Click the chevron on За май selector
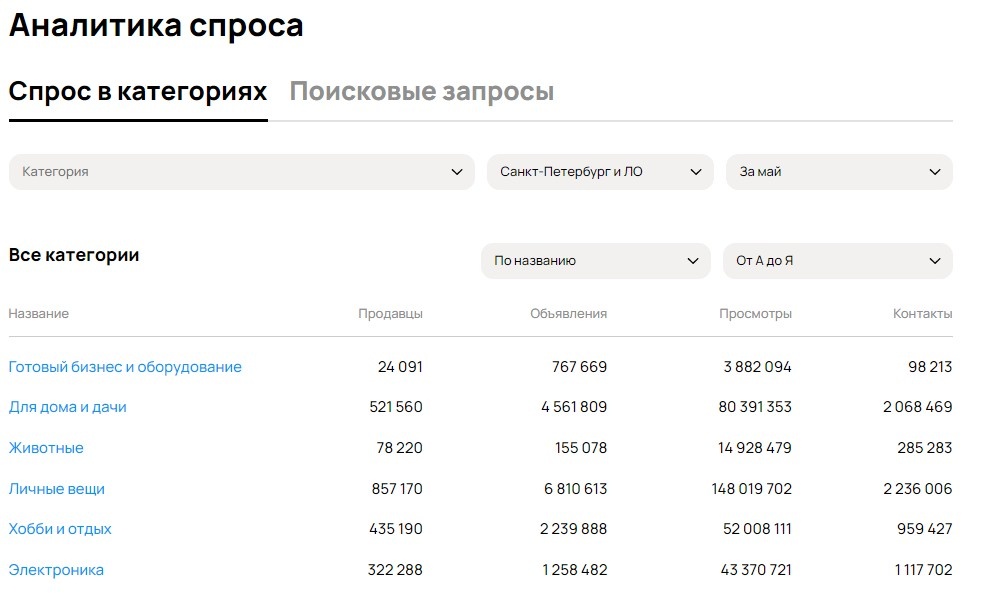 [x=937, y=171]
